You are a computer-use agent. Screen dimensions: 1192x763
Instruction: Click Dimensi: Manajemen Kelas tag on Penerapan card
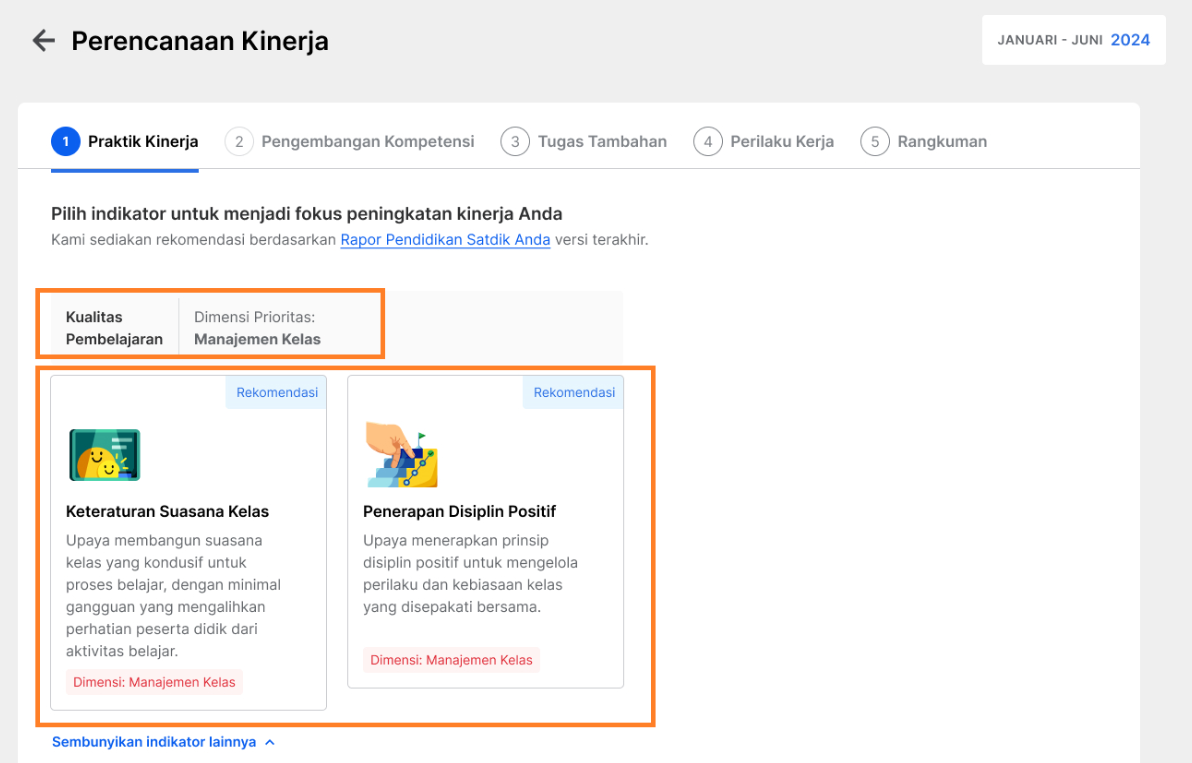(x=452, y=660)
